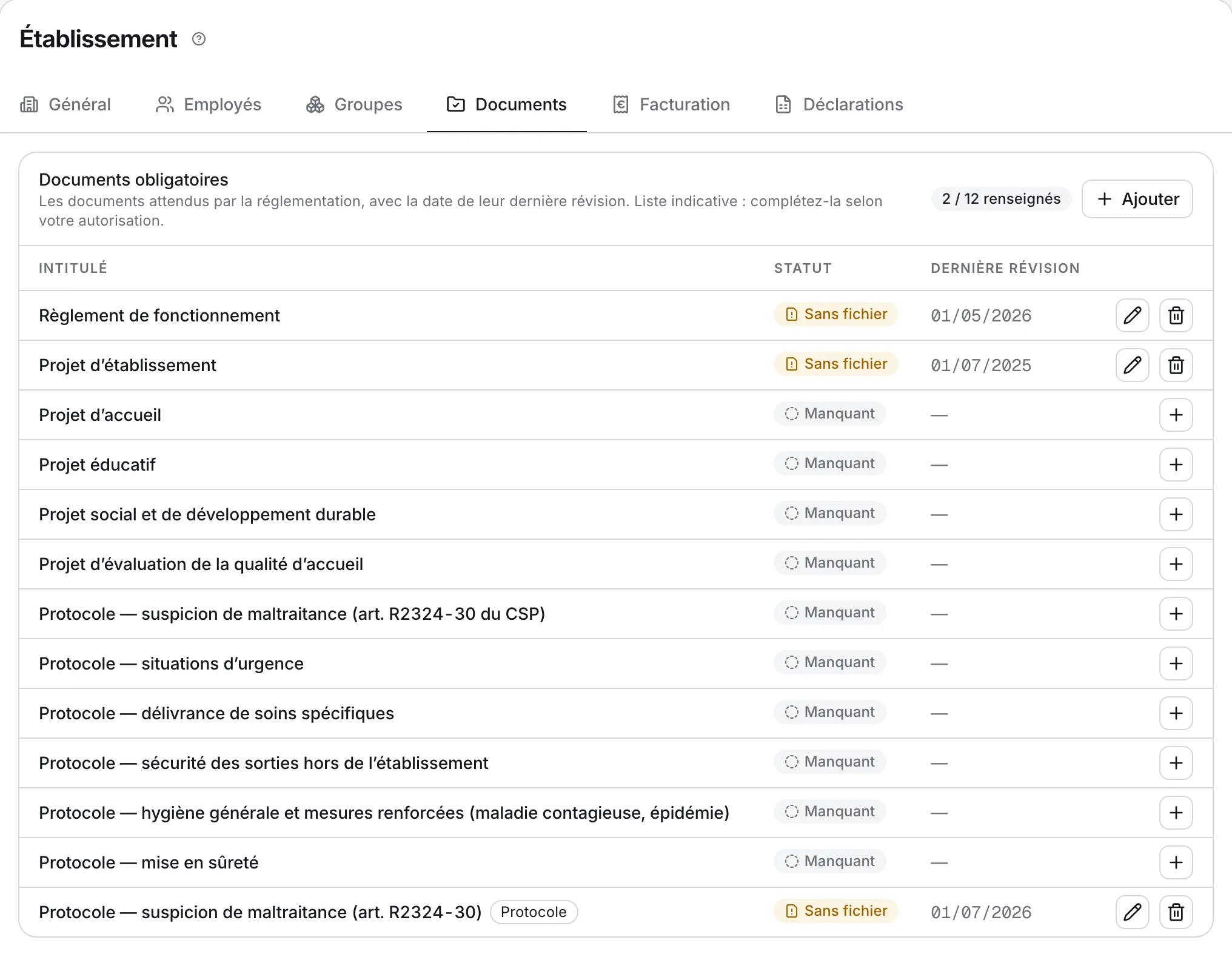1232x974 pixels.
Task: Add the Projet social et de développement durable
Action: 1176,514
